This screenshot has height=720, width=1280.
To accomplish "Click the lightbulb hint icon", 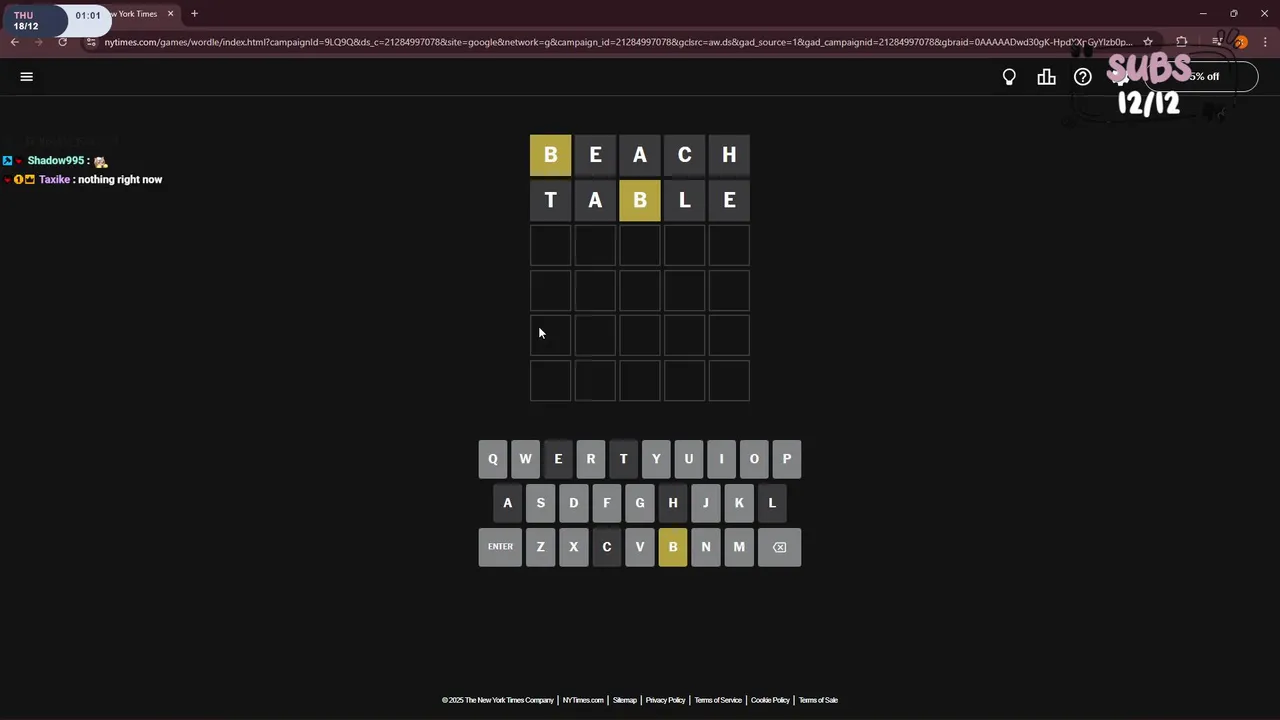I will (1009, 77).
